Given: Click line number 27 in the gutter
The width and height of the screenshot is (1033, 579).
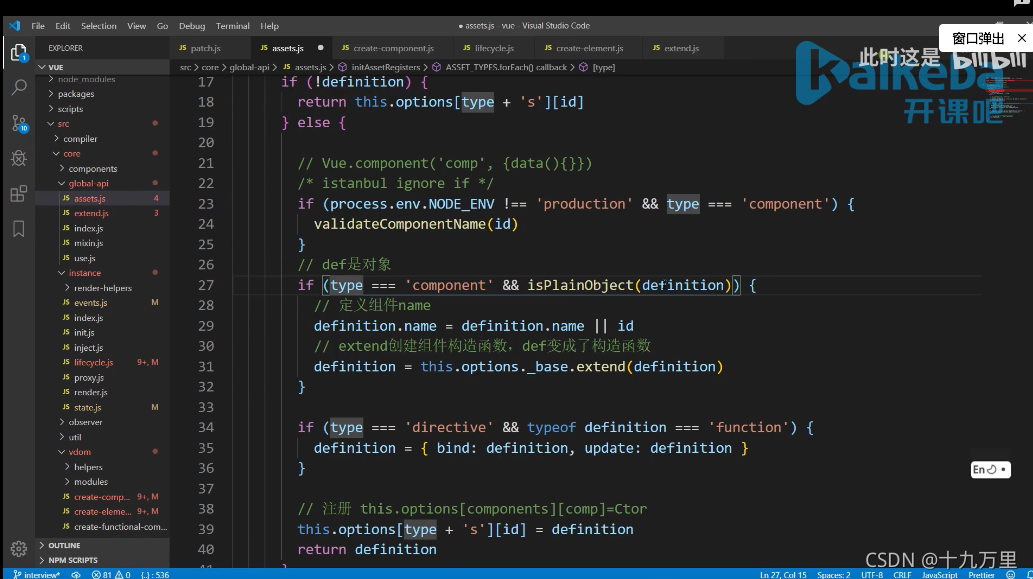Looking at the screenshot, I should pyautogui.click(x=206, y=285).
